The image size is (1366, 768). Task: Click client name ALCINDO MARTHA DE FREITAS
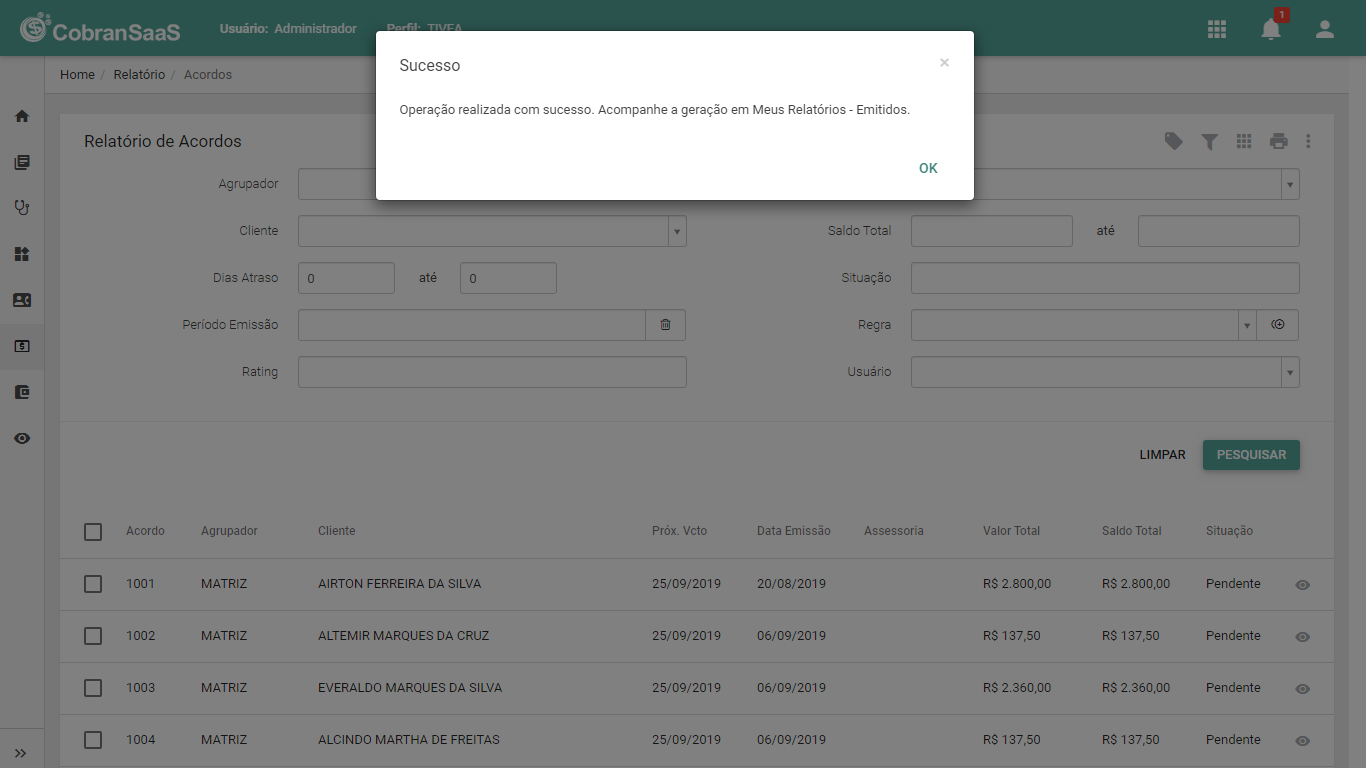tap(408, 740)
